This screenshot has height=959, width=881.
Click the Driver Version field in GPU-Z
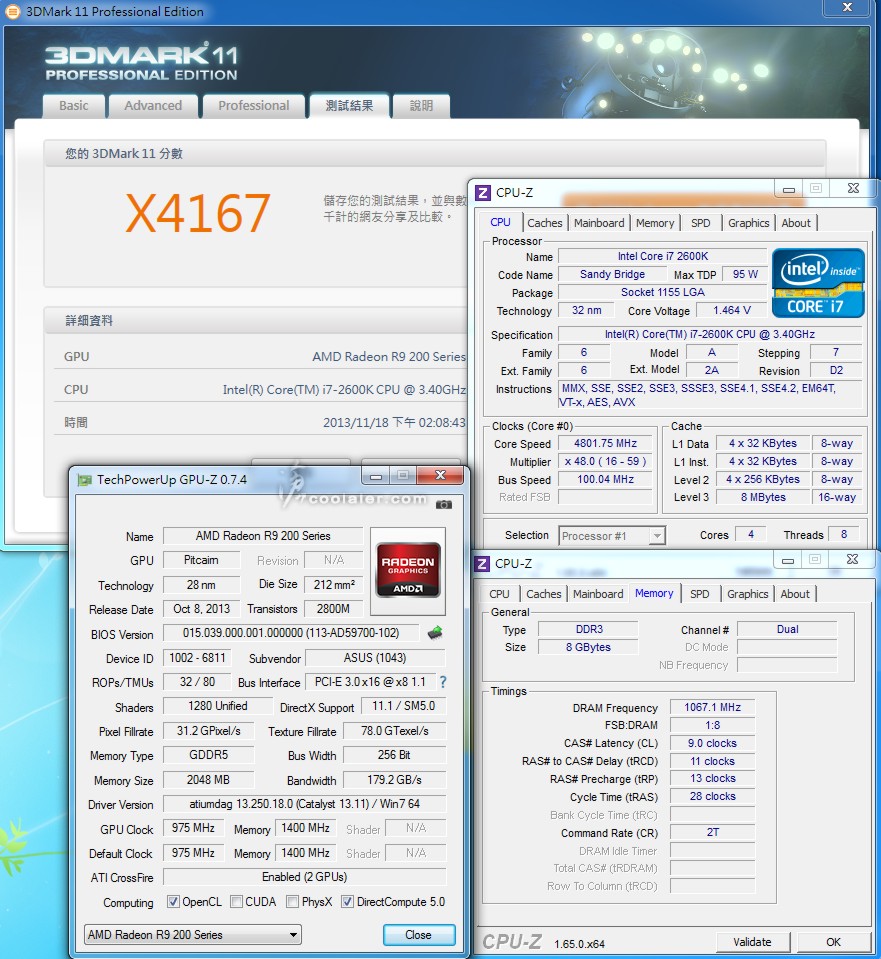click(x=304, y=804)
